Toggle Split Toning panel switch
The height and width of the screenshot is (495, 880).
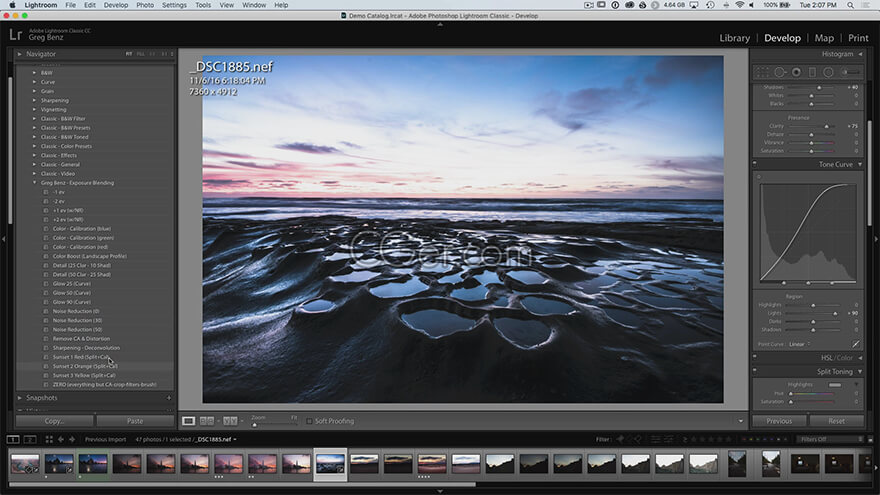(x=755, y=372)
